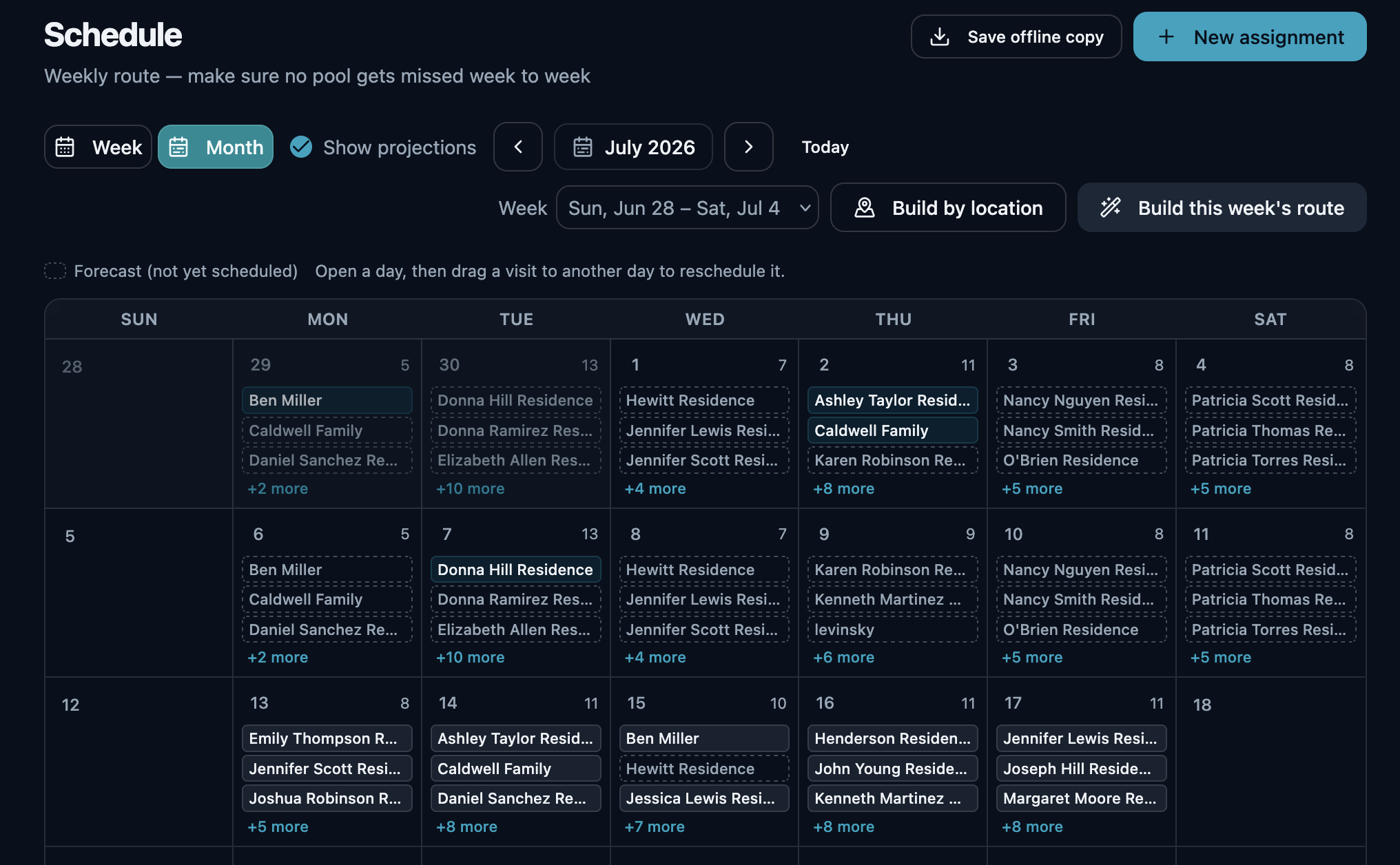Open Daniel Sanchez Residence on July 14
The height and width of the screenshot is (865, 1400).
(516, 798)
